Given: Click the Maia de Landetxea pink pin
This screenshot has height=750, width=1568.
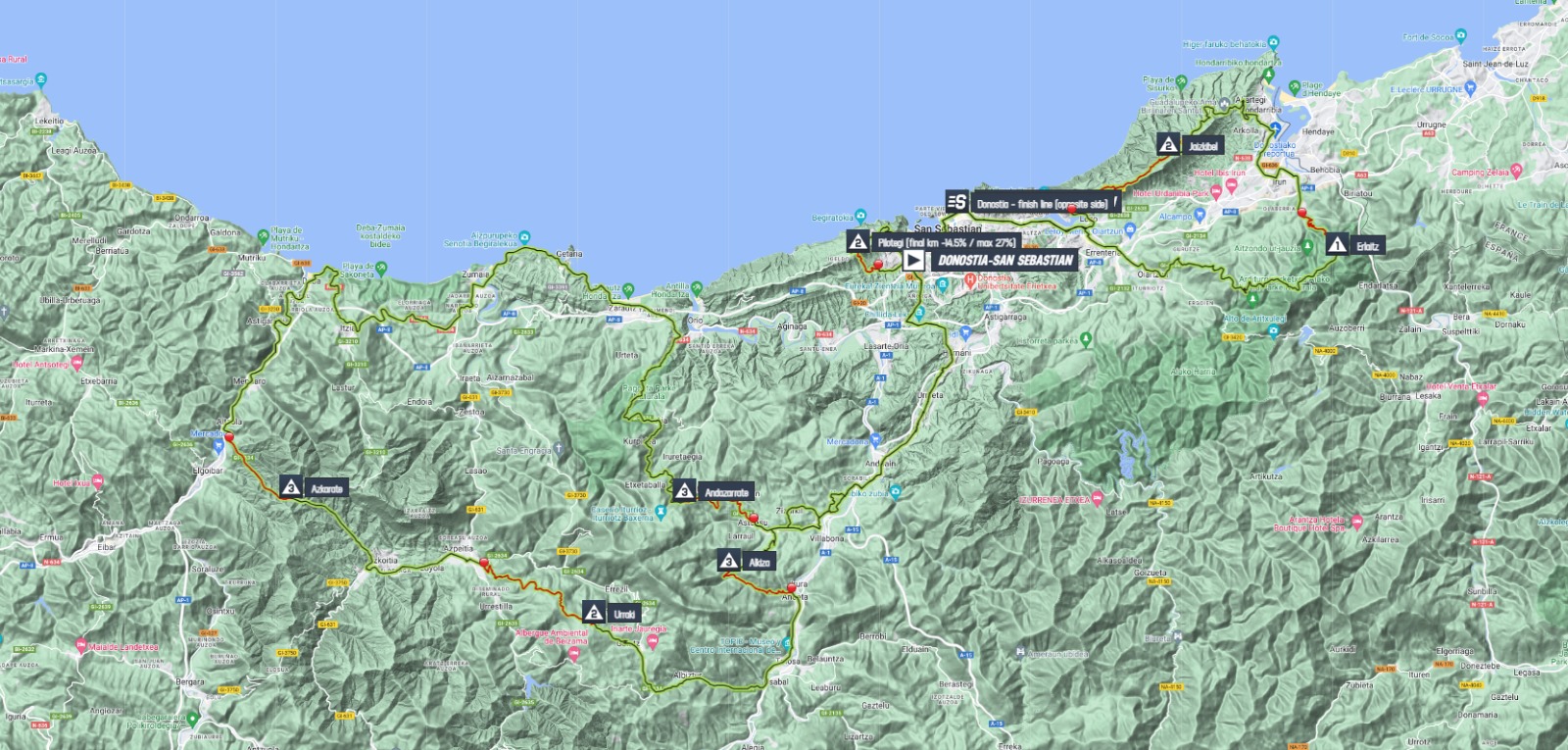Looking at the screenshot, I should click(x=81, y=647).
